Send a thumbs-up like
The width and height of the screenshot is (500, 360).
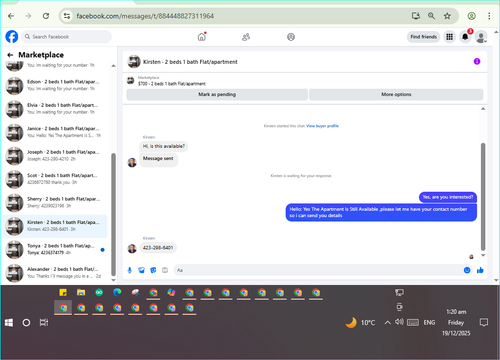(480, 270)
